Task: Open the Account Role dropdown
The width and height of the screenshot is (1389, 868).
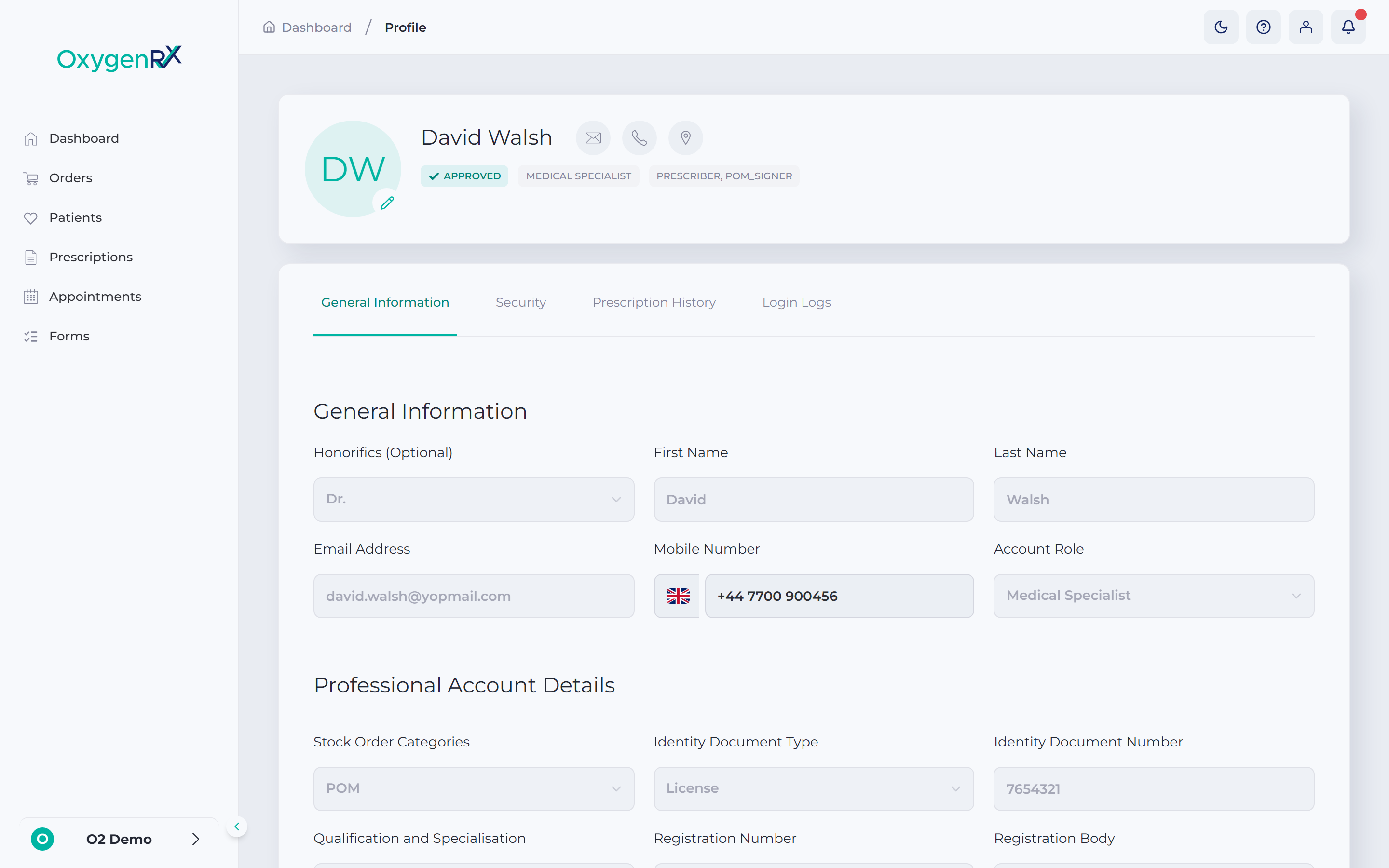Action: (1154, 596)
